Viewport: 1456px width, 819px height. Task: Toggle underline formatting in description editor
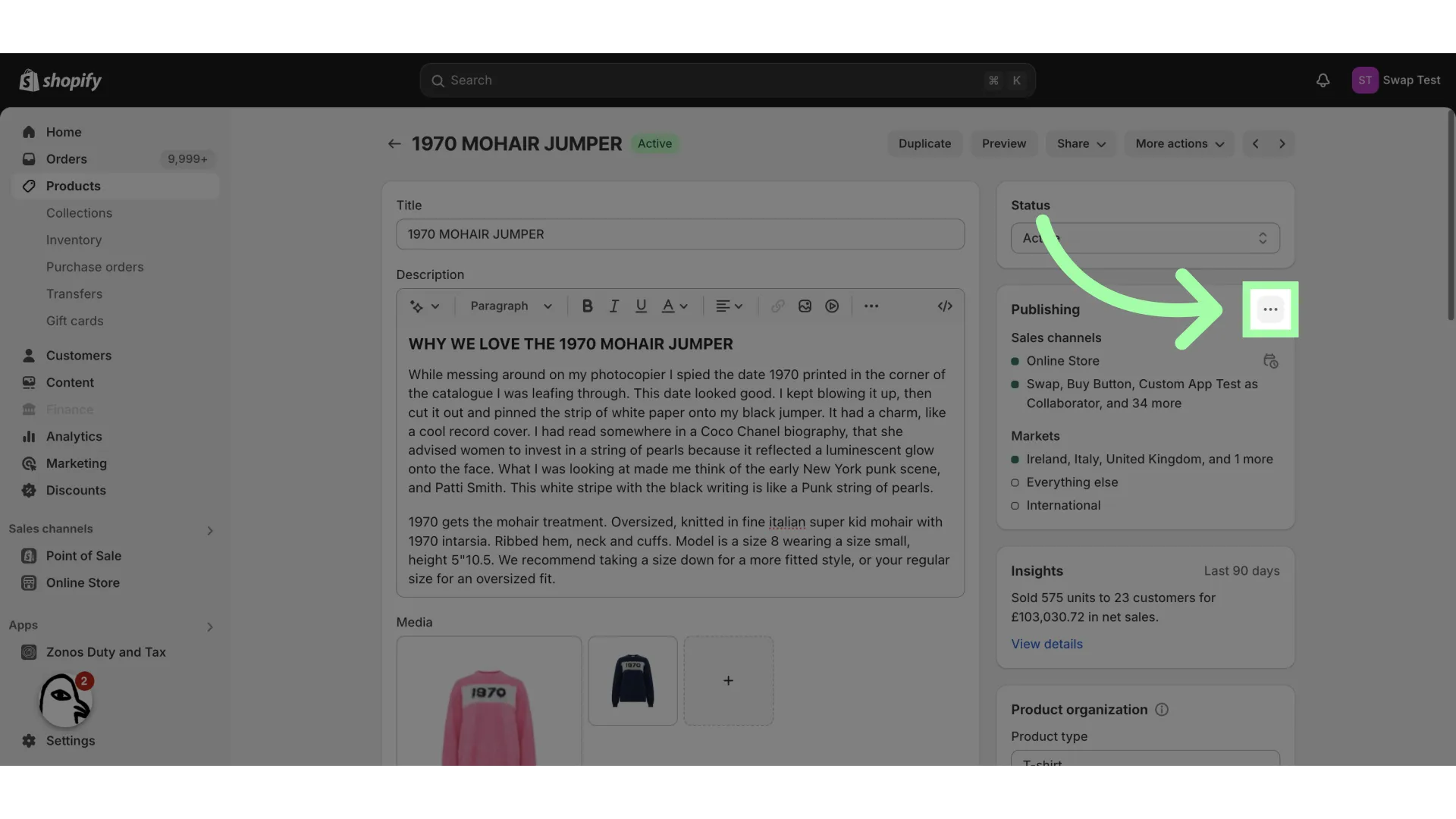pos(641,306)
